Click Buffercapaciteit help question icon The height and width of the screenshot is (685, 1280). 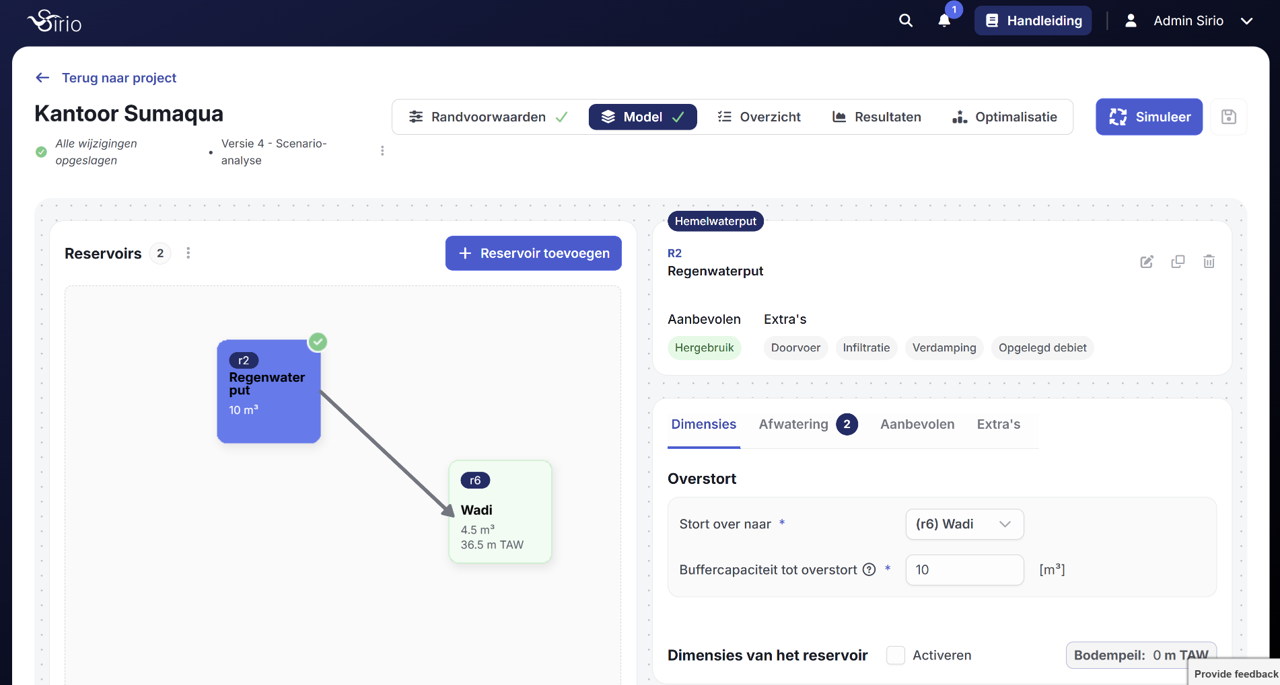(x=869, y=570)
